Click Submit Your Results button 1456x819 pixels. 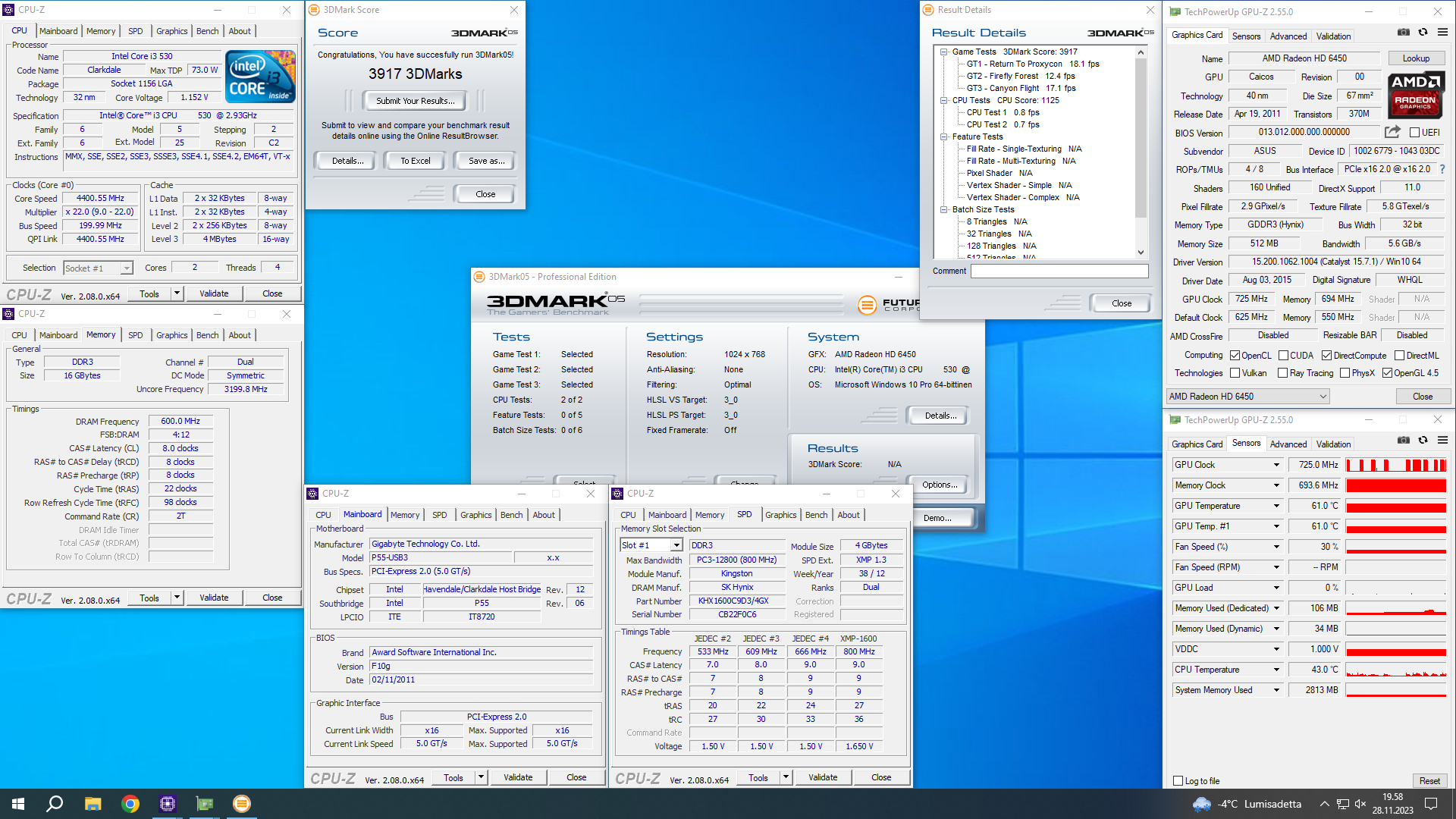(416, 101)
